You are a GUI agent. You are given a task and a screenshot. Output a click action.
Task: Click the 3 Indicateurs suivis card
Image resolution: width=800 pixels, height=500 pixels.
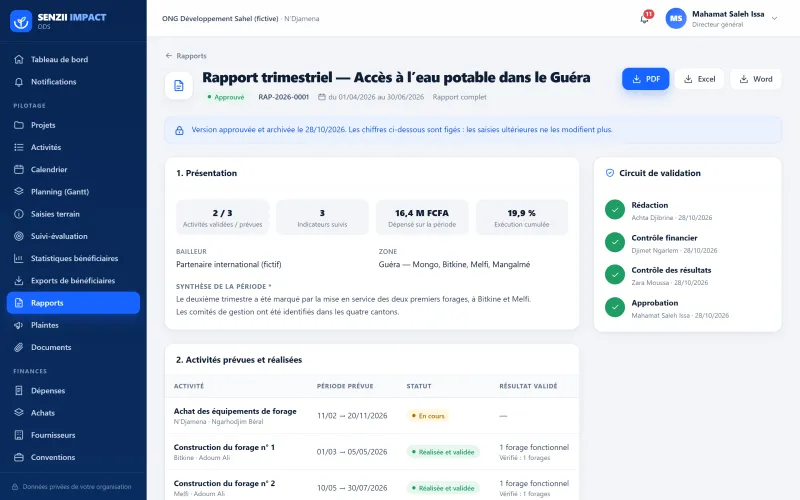322,217
